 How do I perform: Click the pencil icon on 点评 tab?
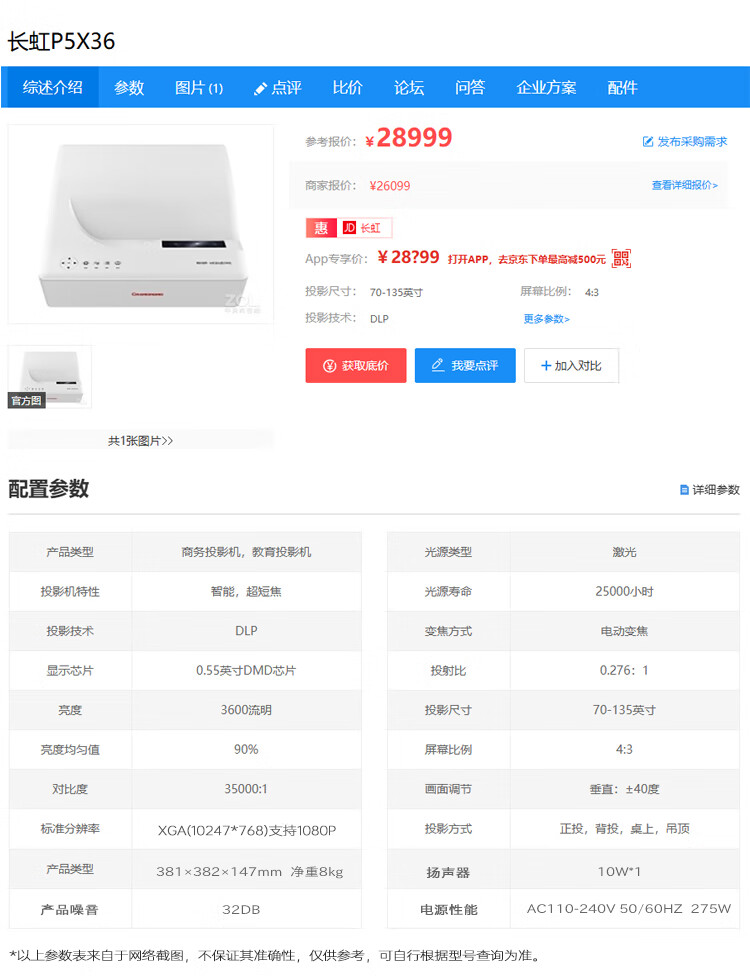tap(260, 89)
